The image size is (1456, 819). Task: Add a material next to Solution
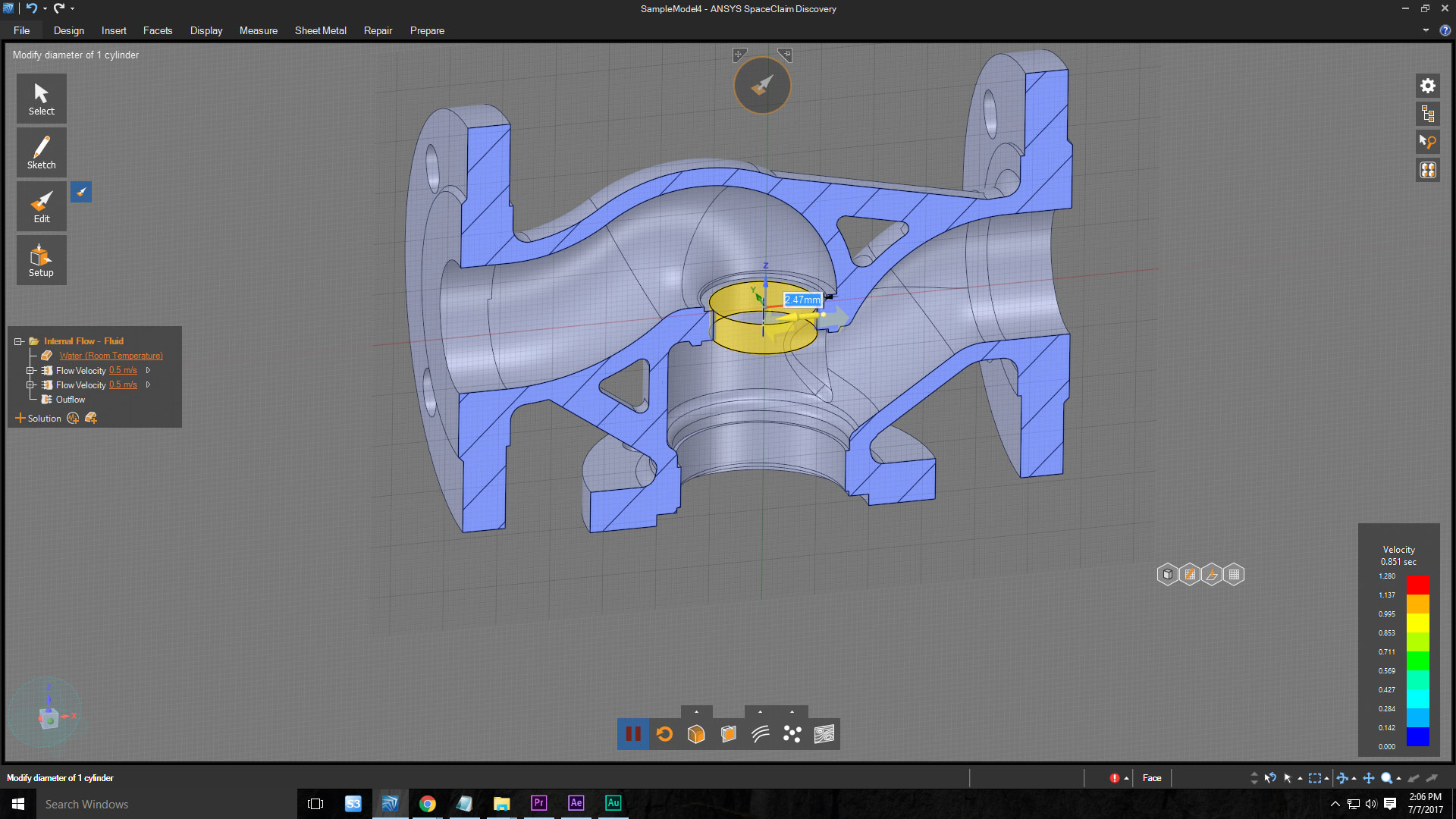pyautogui.click(x=91, y=418)
